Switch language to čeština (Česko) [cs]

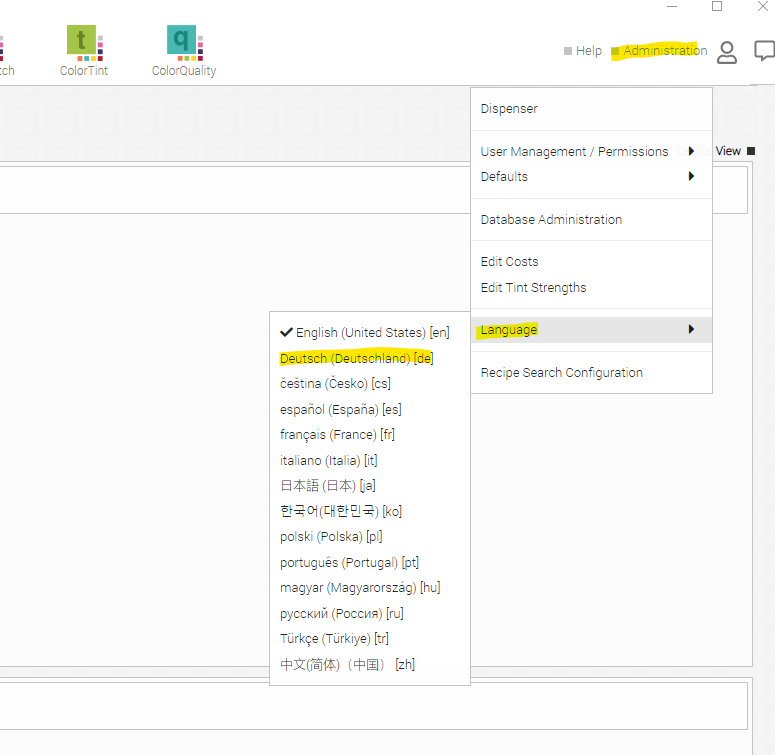[x=369, y=383]
